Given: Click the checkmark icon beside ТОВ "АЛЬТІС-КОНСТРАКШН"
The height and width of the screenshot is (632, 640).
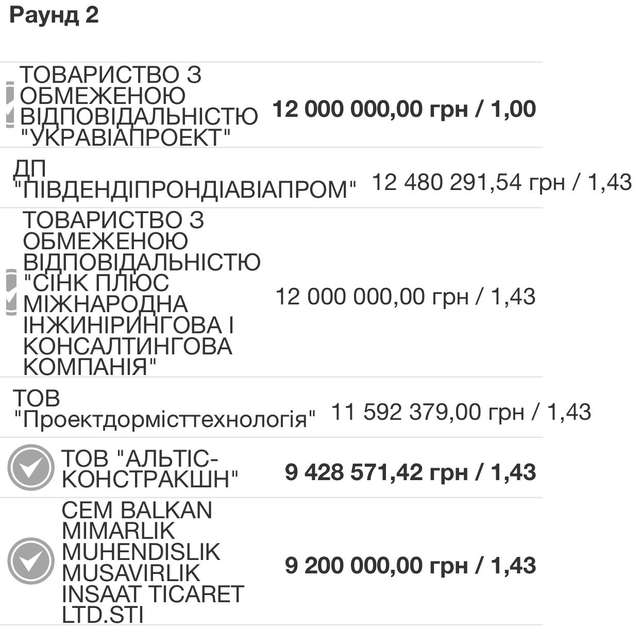Looking at the screenshot, I should (29, 467).
